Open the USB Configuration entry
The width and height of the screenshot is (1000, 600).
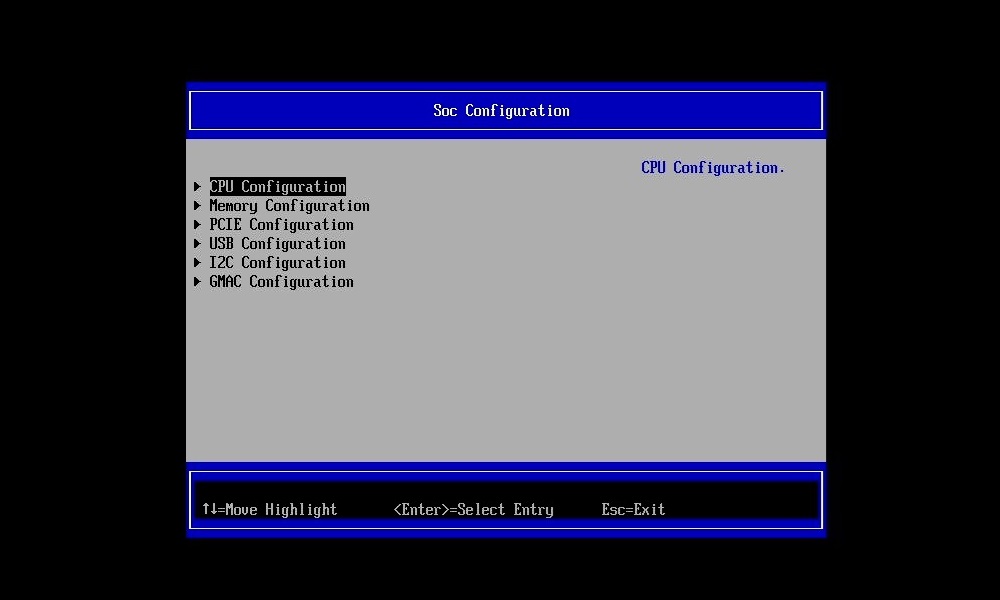tap(277, 243)
